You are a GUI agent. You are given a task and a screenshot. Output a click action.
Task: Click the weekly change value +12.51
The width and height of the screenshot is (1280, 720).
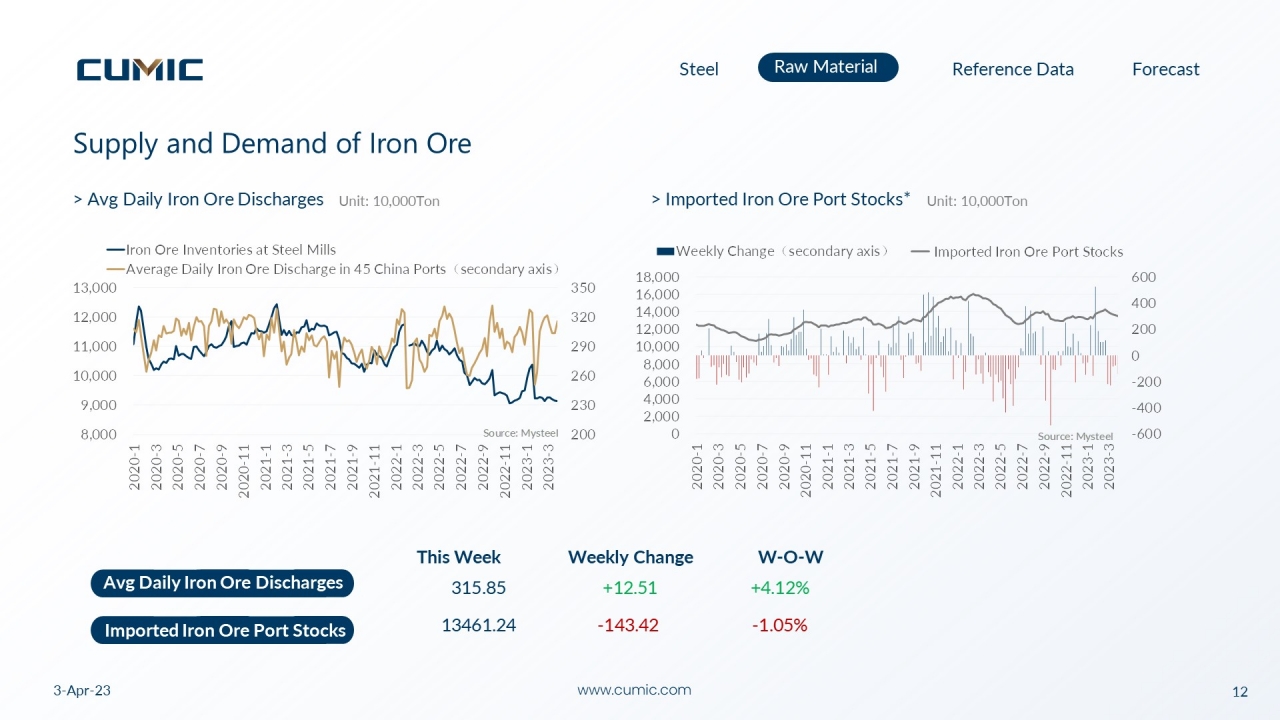coord(629,588)
